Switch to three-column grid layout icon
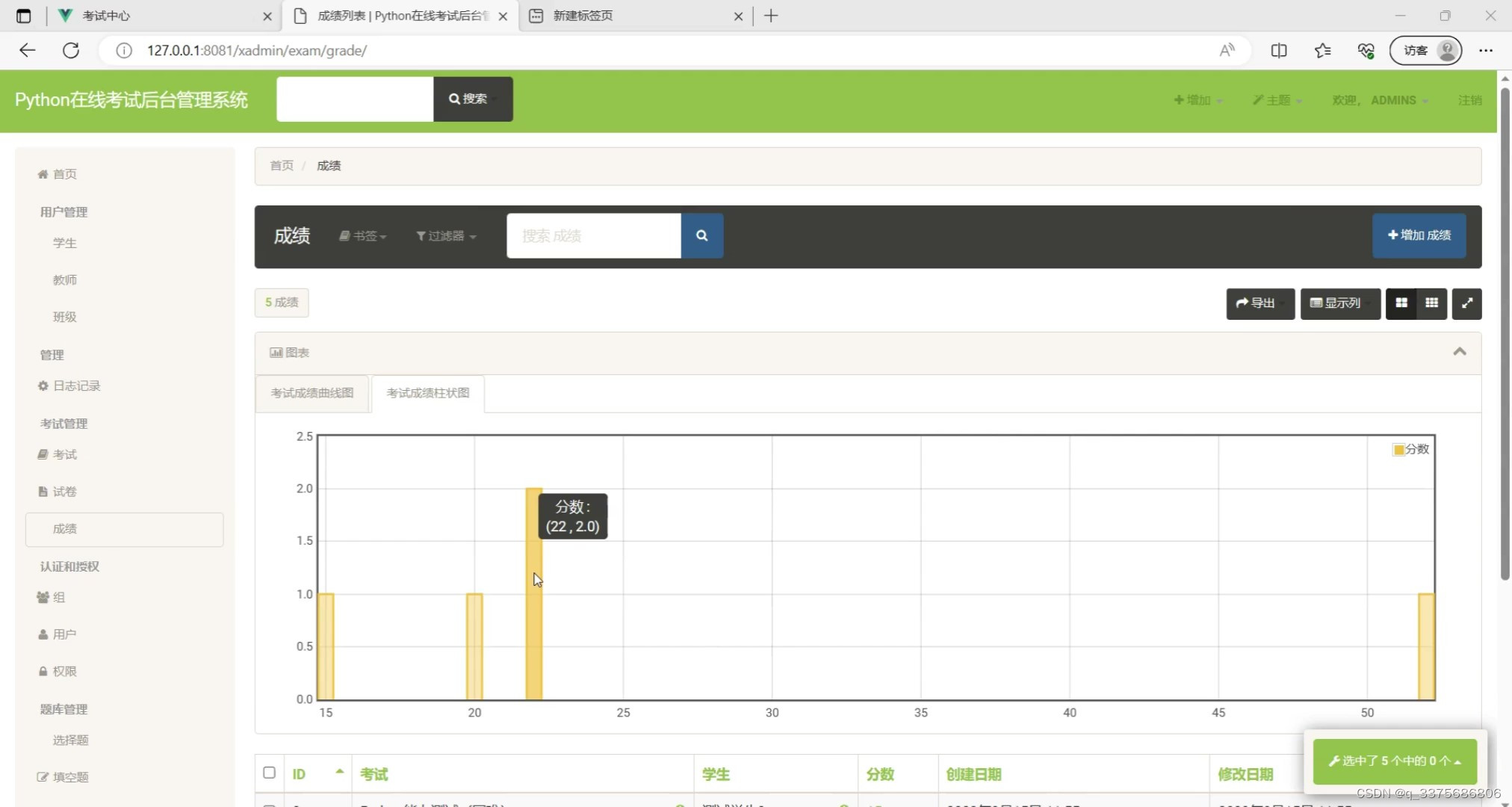1512x807 pixels. tap(1431, 303)
